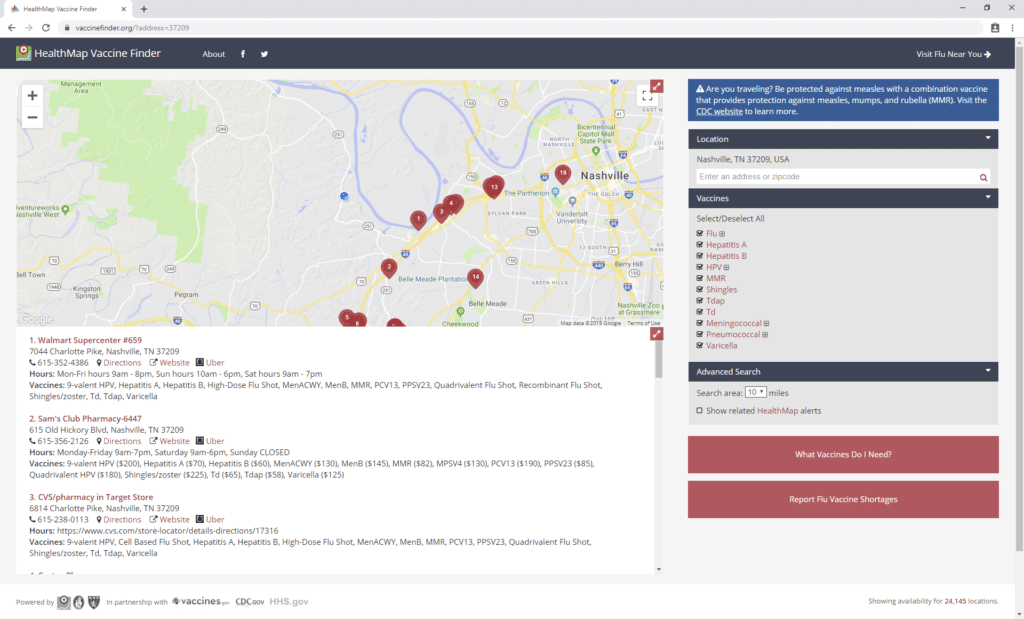Click the address or zipcode input field

click(x=837, y=177)
